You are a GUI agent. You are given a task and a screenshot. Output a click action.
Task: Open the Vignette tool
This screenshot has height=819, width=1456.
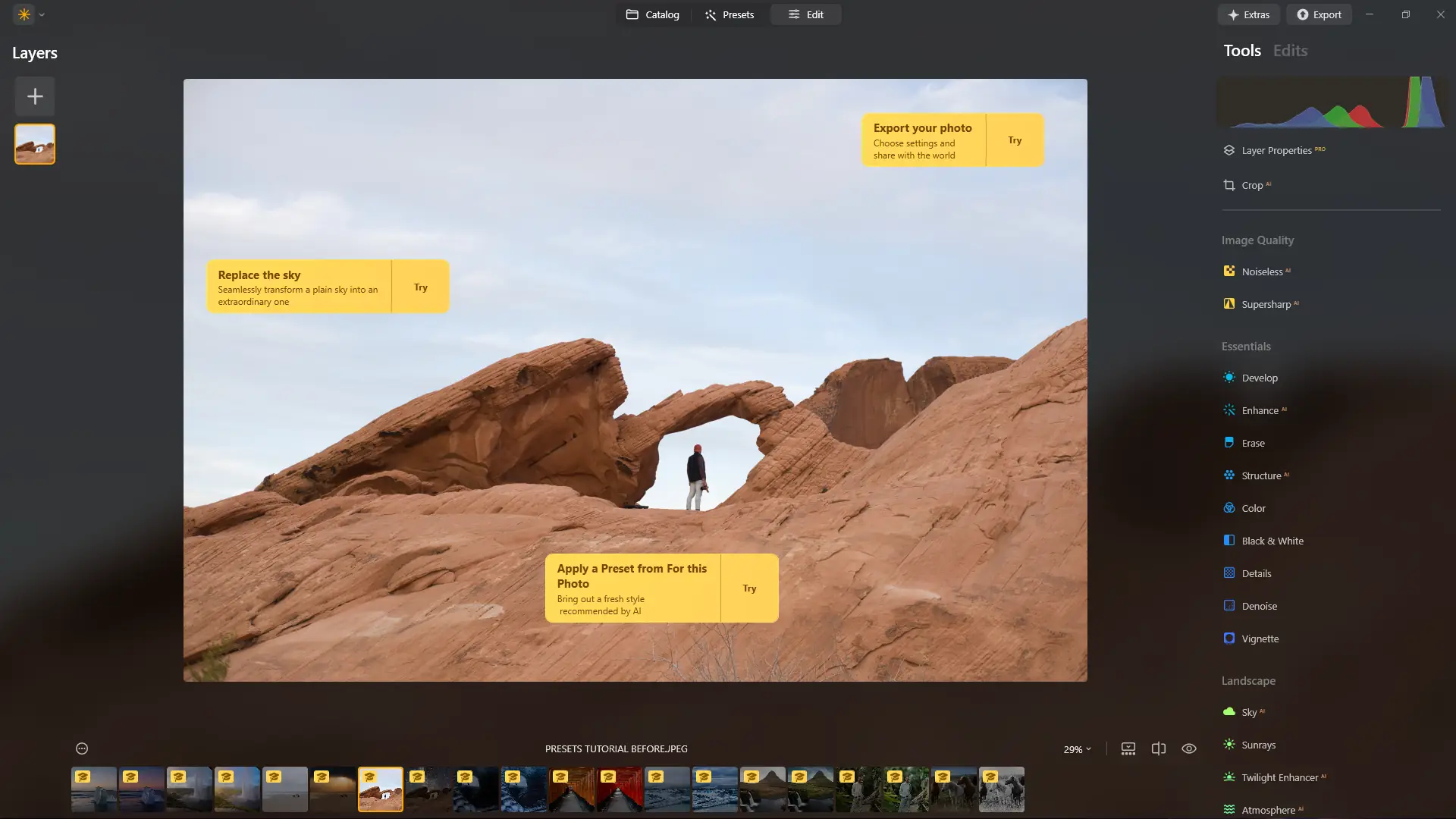(1260, 639)
